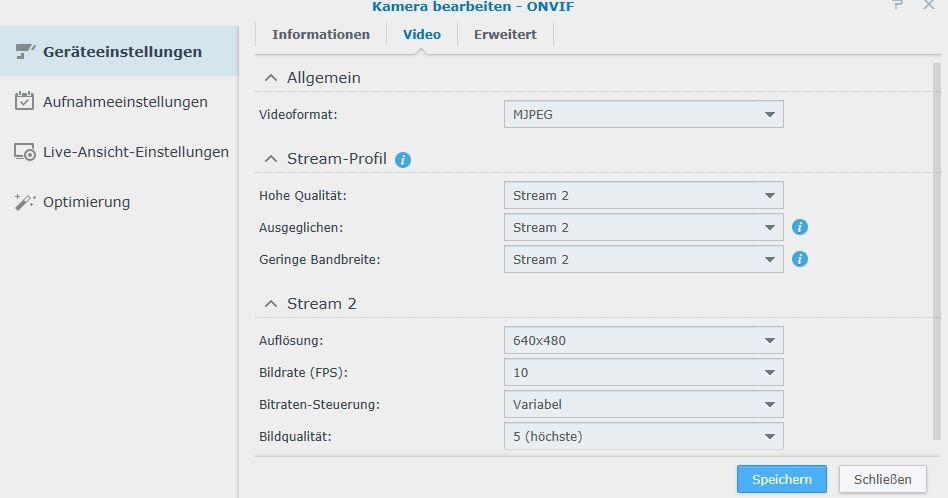Open the Videoformat MJPEG dropdown
948x498 pixels.
click(643, 114)
